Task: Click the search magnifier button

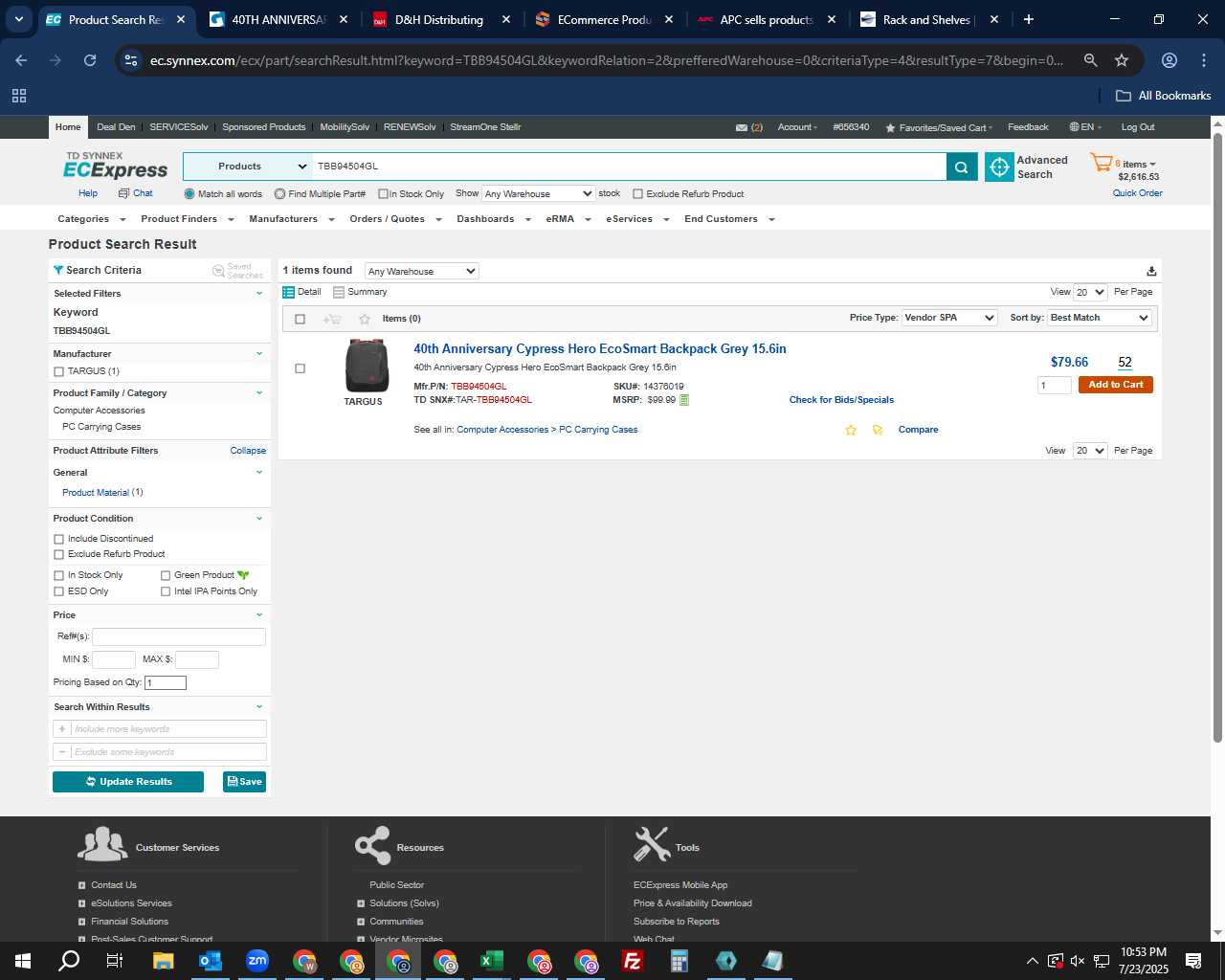Action: tap(961, 167)
